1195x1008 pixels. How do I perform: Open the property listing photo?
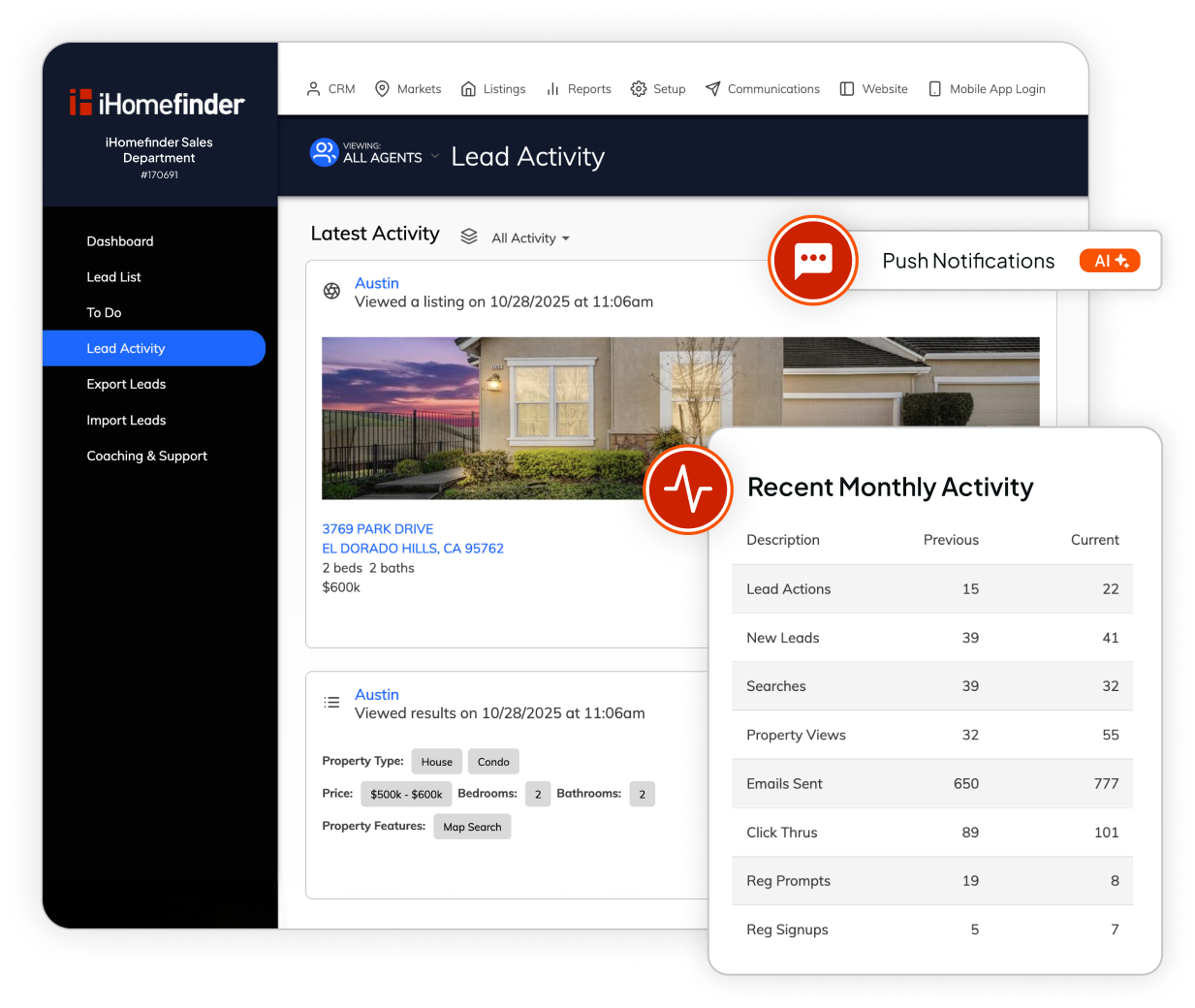point(514,418)
